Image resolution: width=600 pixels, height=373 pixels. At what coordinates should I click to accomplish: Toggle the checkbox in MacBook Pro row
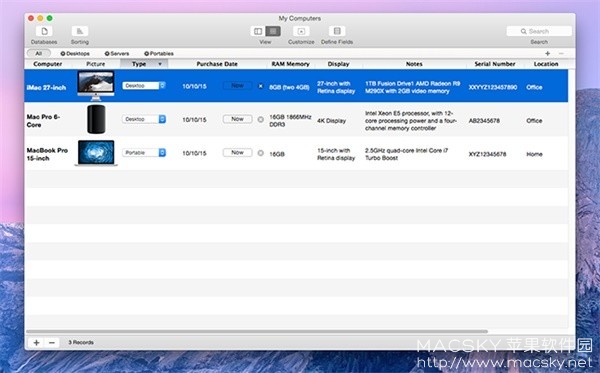tap(261, 153)
